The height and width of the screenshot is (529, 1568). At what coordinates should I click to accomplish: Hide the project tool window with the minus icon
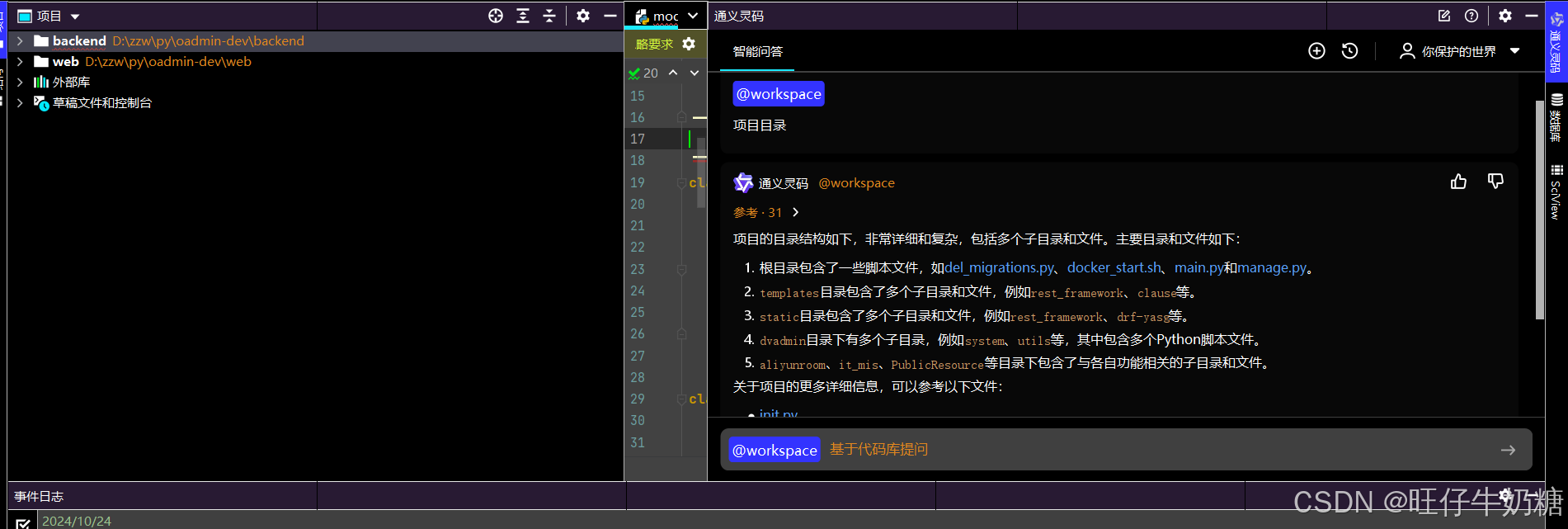[x=610, y=16]
